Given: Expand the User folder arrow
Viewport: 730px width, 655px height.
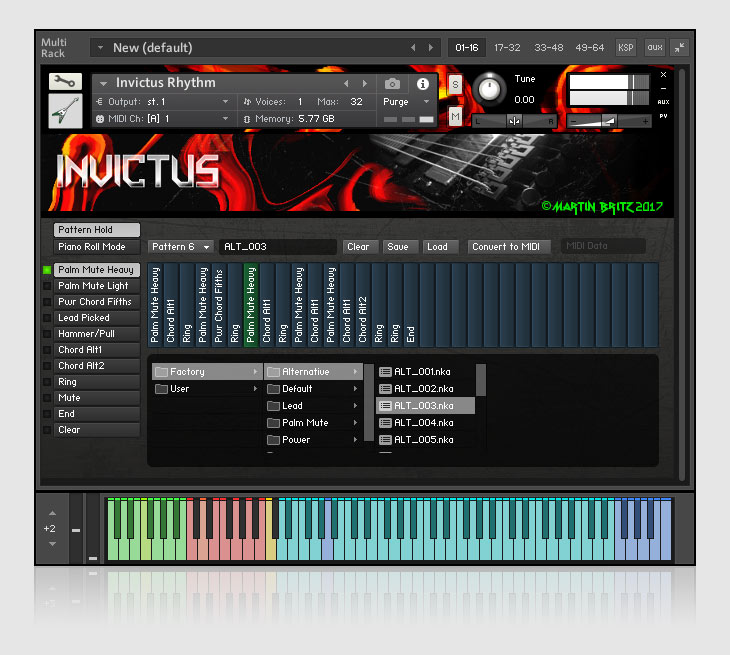Looking at the screenshot, I should (x=255, y=388).
